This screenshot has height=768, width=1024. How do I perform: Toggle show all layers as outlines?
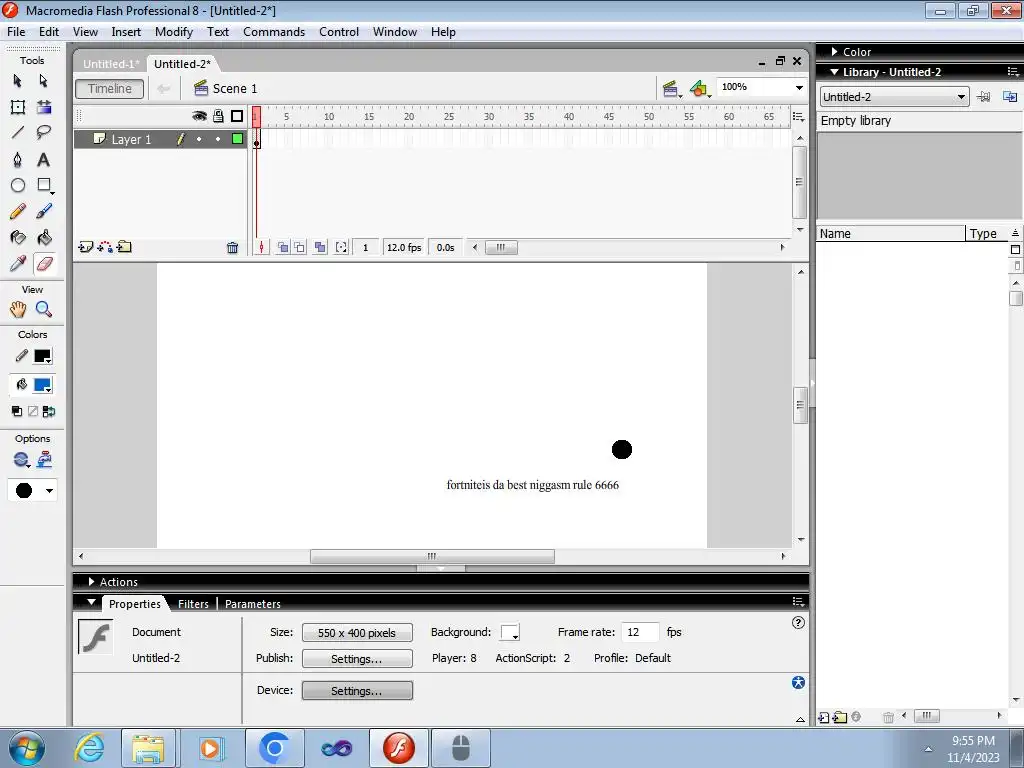(237, 116)
